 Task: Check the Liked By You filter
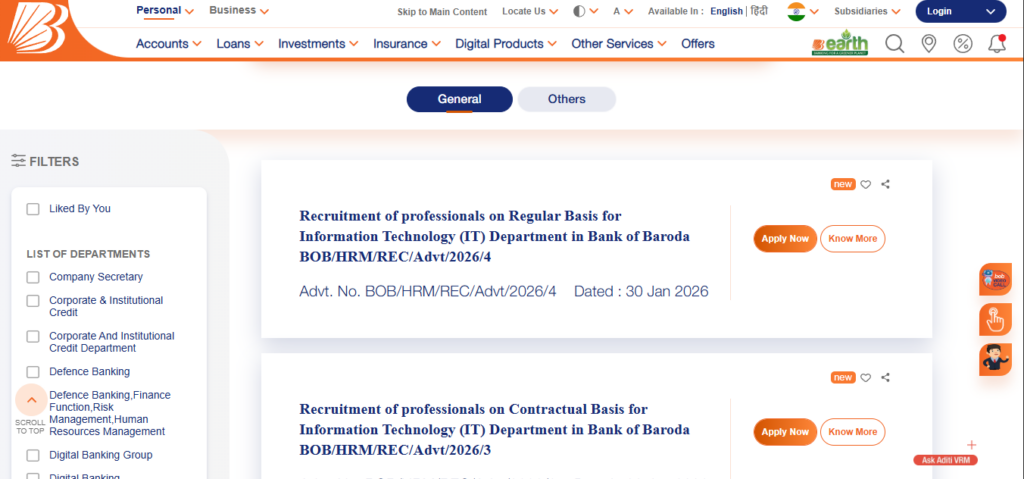[x=33, y=209]
